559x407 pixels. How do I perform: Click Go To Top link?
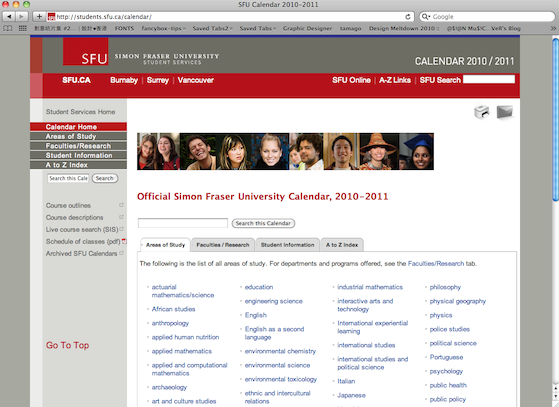tap(67, 345)
